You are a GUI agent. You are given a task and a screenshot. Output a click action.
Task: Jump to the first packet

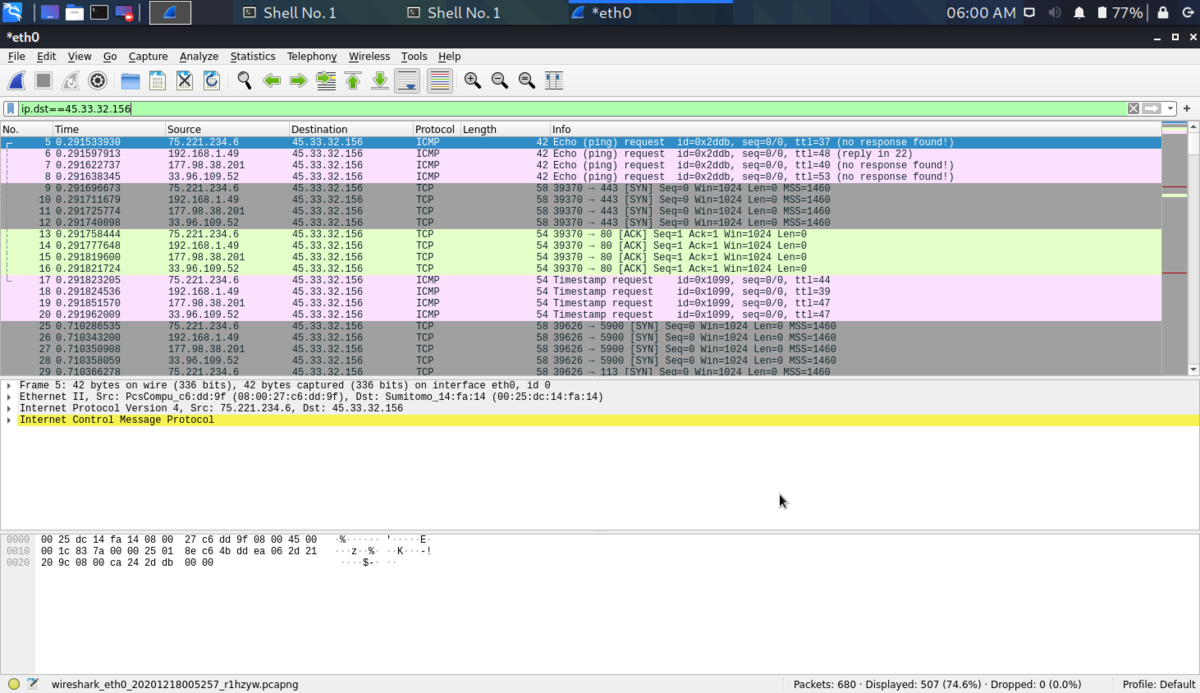point(352,81)
